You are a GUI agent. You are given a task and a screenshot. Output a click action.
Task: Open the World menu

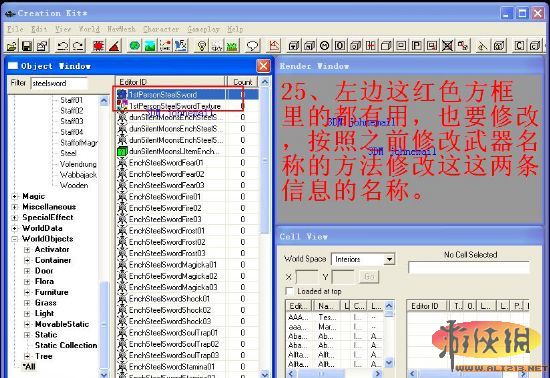tap(89, 29)
